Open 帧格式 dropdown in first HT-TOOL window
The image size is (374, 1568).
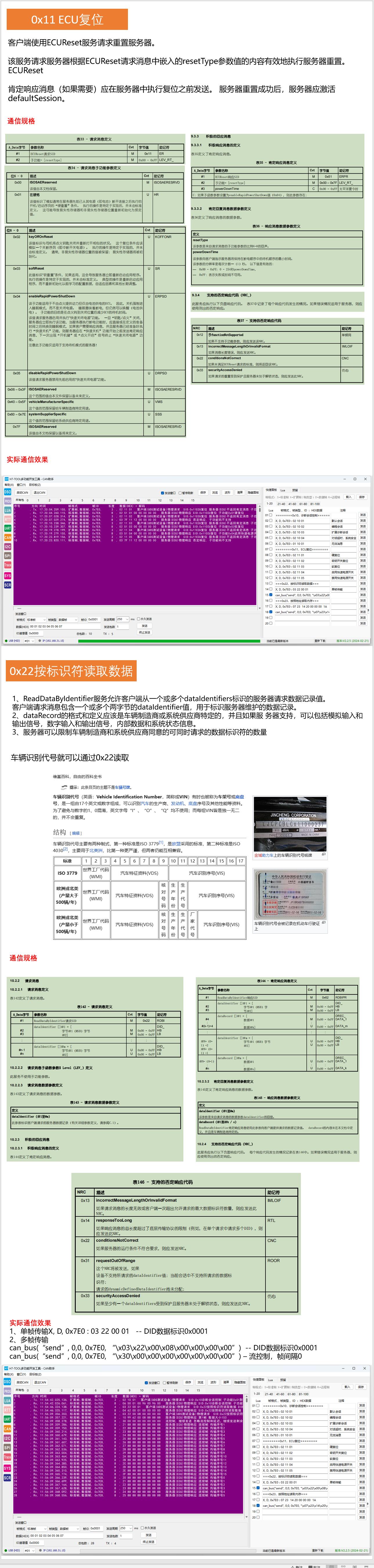point(37,620)
